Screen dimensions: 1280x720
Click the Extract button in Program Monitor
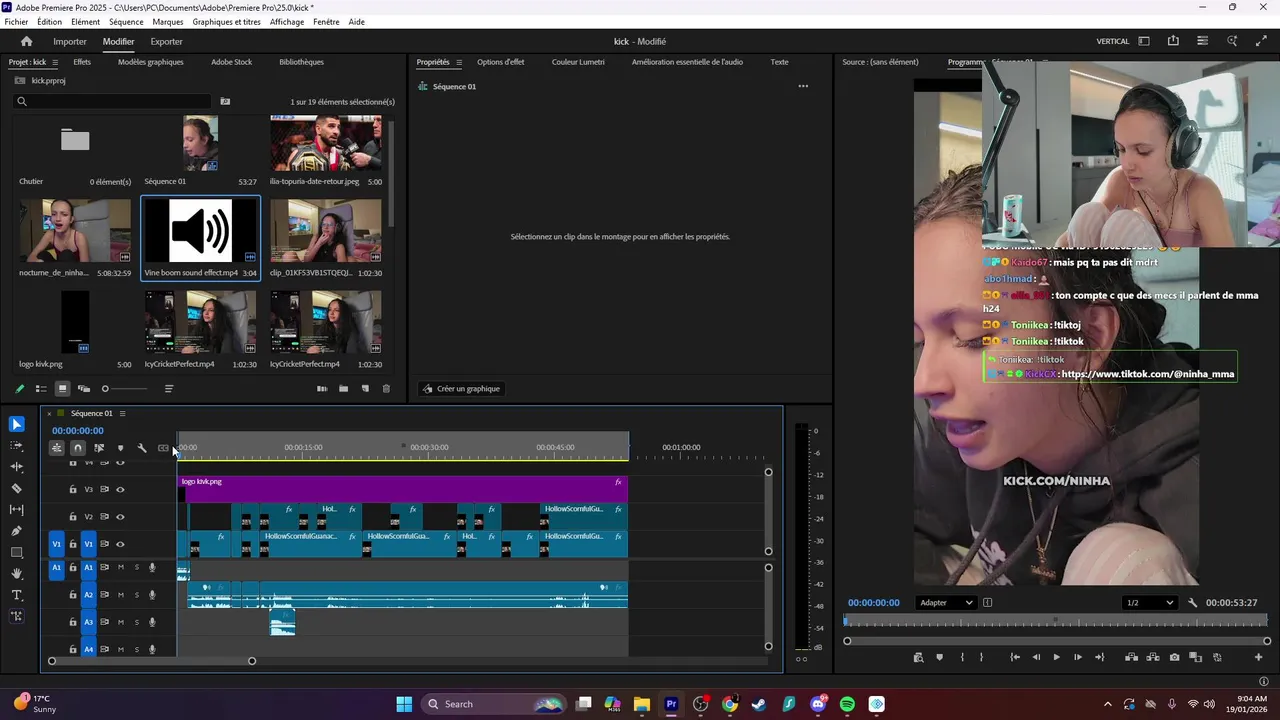(1153, 657)
